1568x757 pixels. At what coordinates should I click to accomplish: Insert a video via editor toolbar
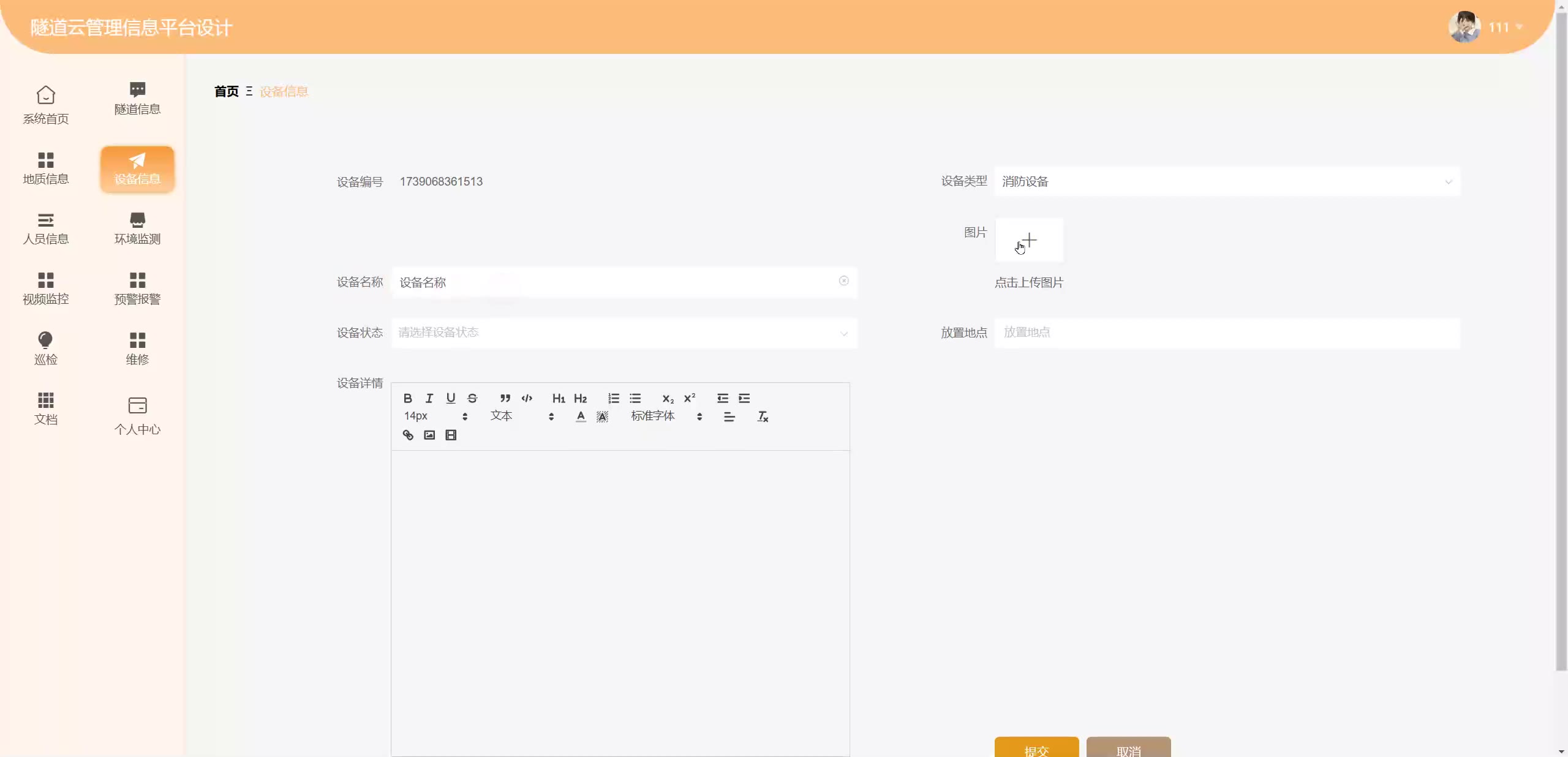point(451,435)
